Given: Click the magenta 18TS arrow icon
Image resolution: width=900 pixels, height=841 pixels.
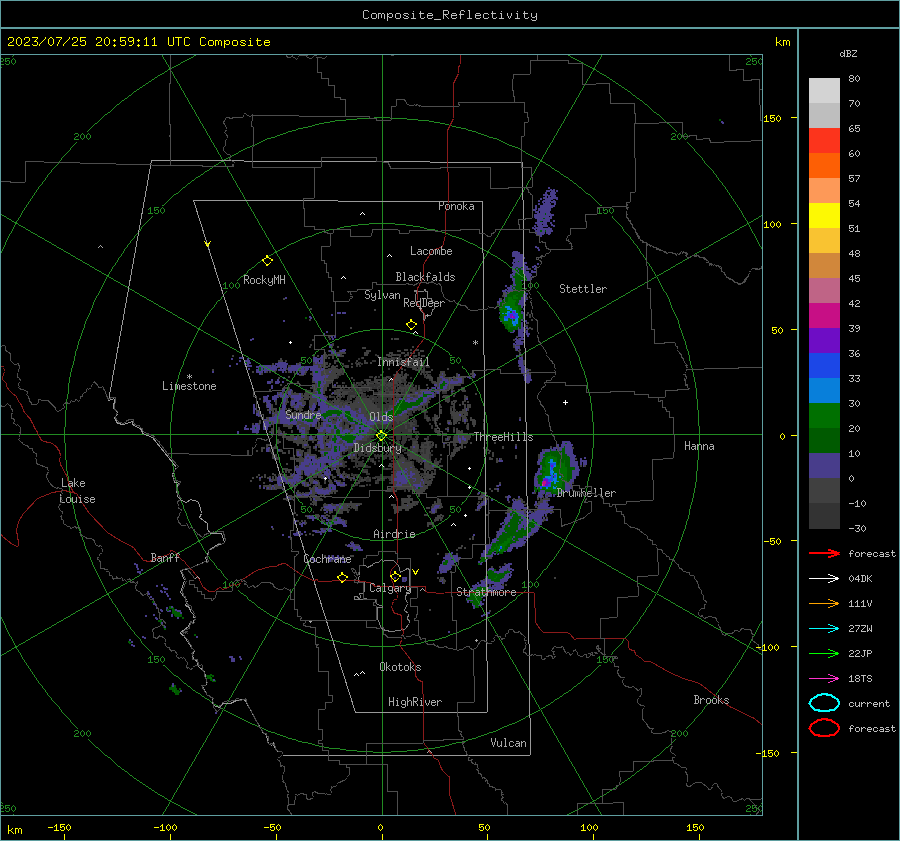Looking at the screenshot, I should pyautogui.click(x=824, y=679).
